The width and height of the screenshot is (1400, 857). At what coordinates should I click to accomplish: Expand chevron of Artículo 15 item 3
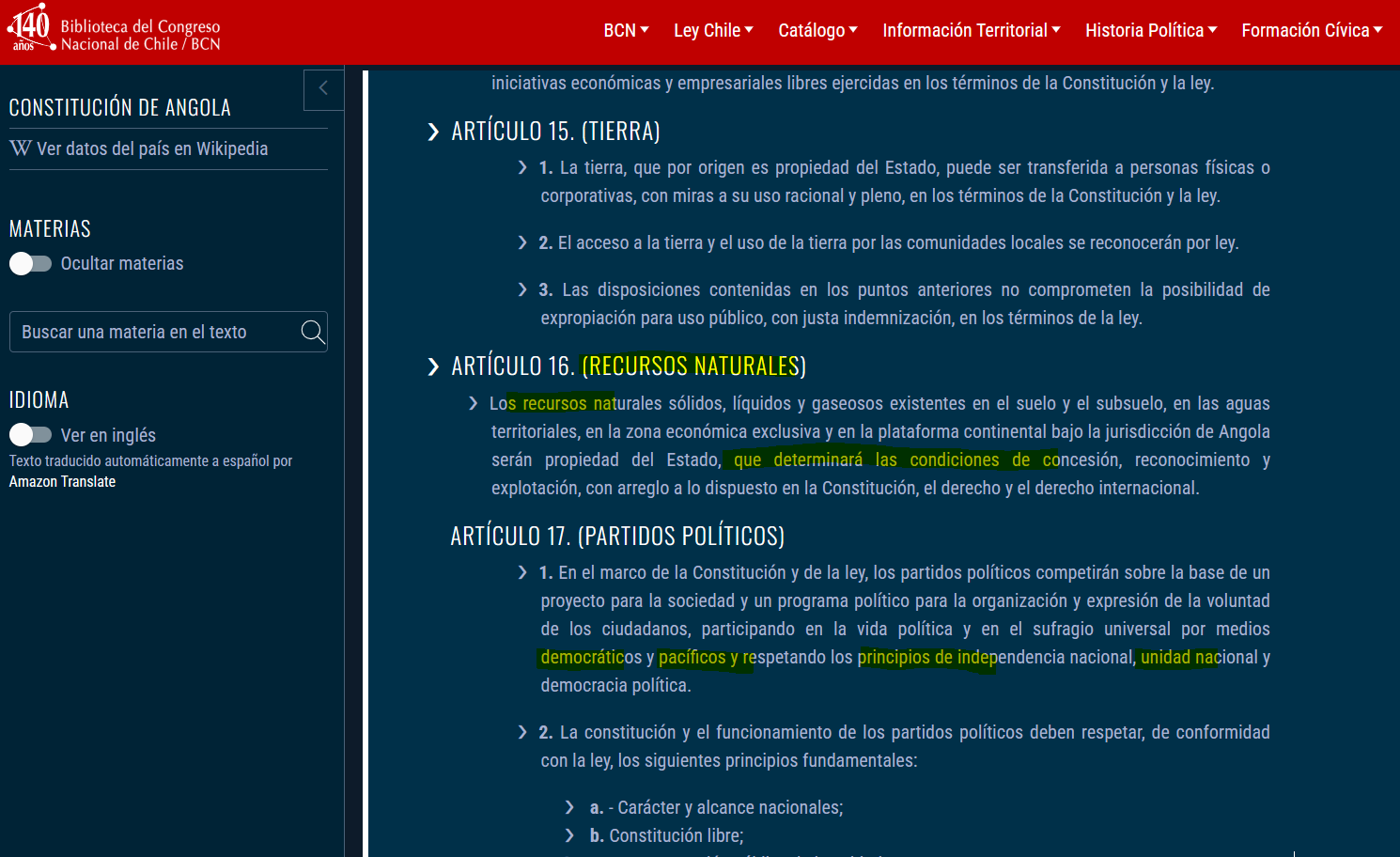(522, 289)
